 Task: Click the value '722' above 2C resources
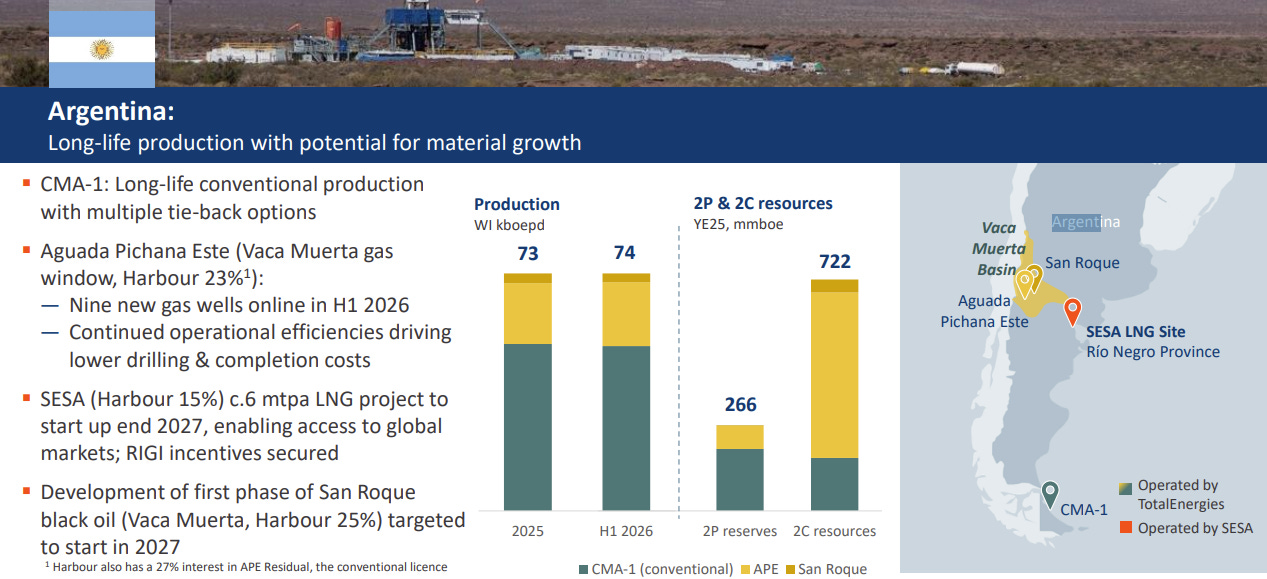pos(835,262)
